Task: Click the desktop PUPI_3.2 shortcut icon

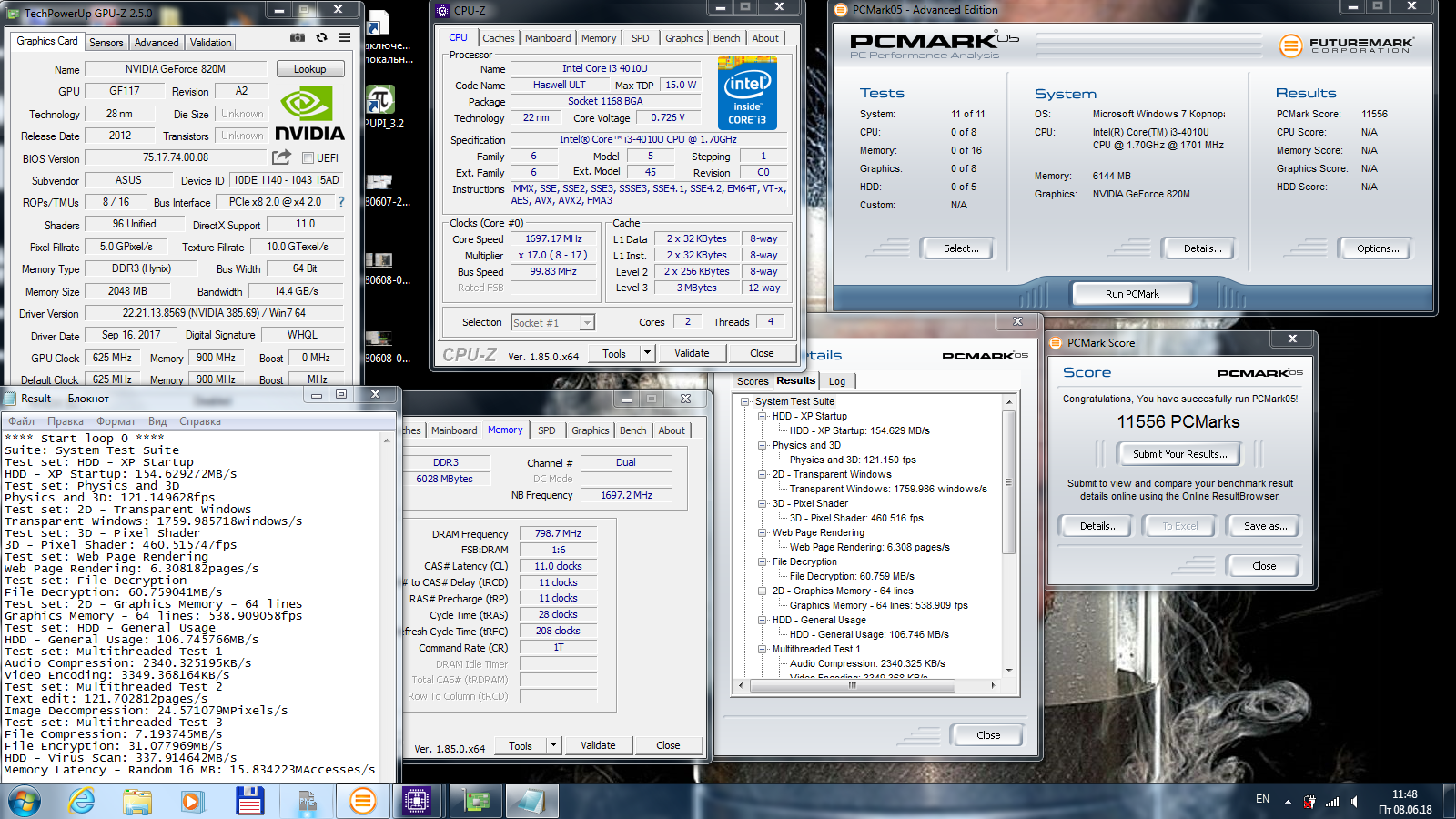Action: click(x=379, y=98)
